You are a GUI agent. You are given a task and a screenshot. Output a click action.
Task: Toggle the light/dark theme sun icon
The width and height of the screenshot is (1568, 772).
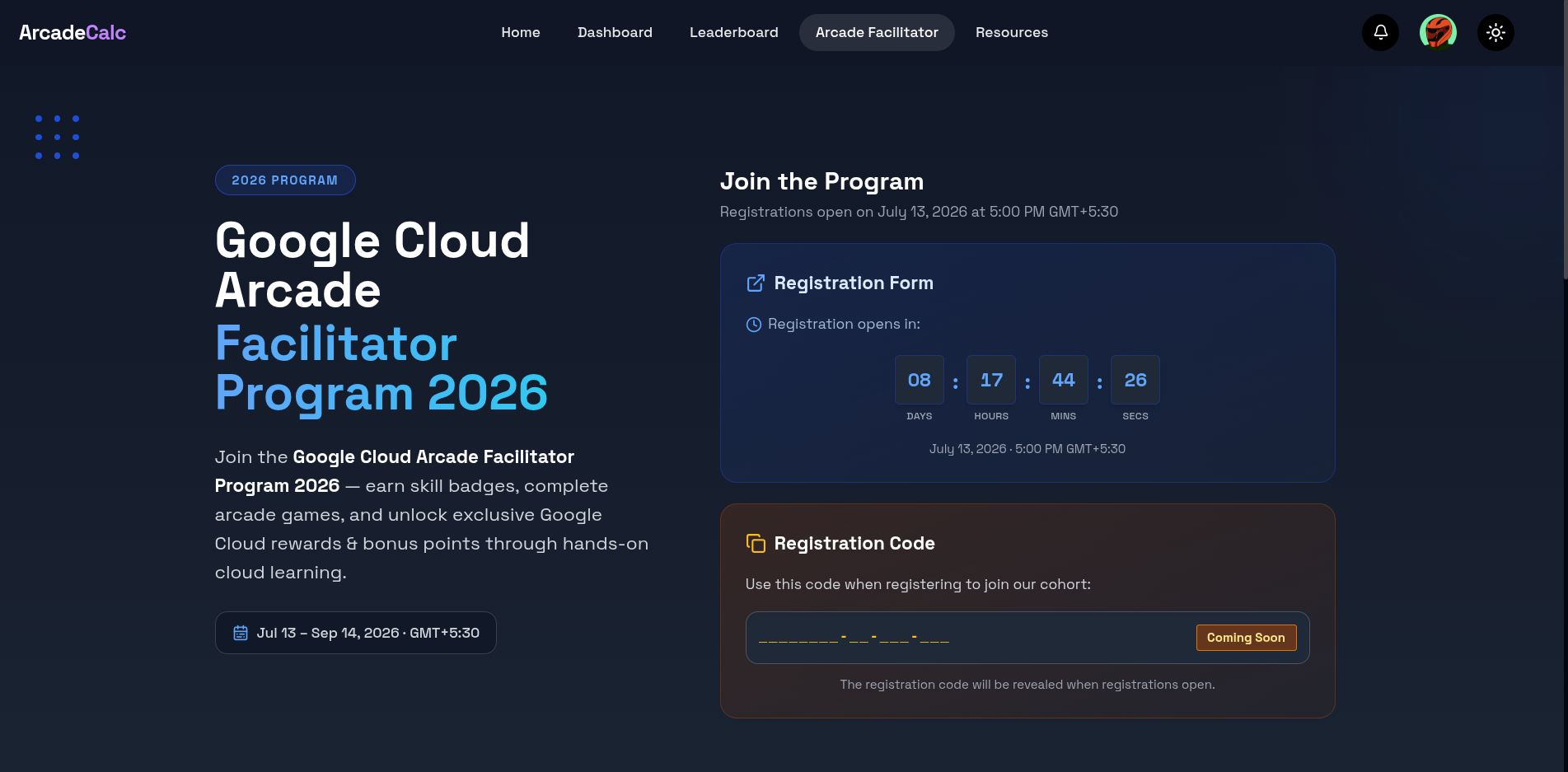pos(1495,32)
